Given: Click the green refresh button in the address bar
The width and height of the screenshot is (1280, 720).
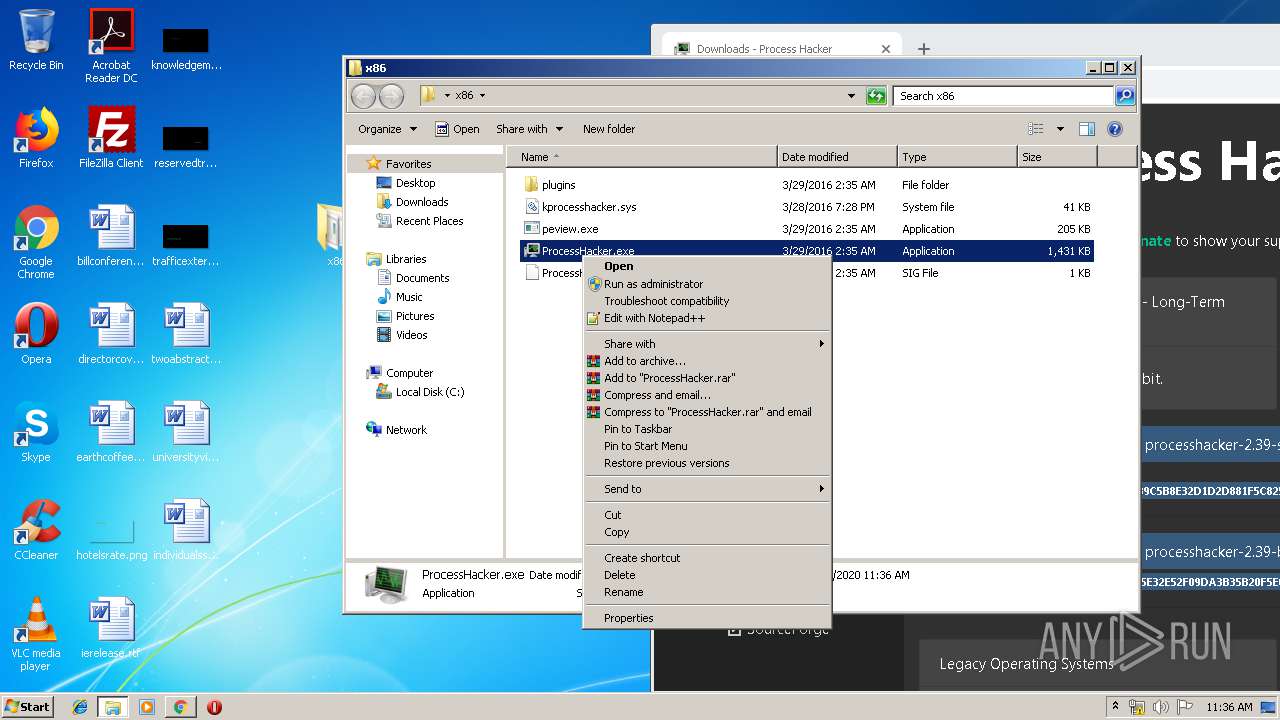Looking at the screenshot, I should pyautogui.click(x=876, y=96).
